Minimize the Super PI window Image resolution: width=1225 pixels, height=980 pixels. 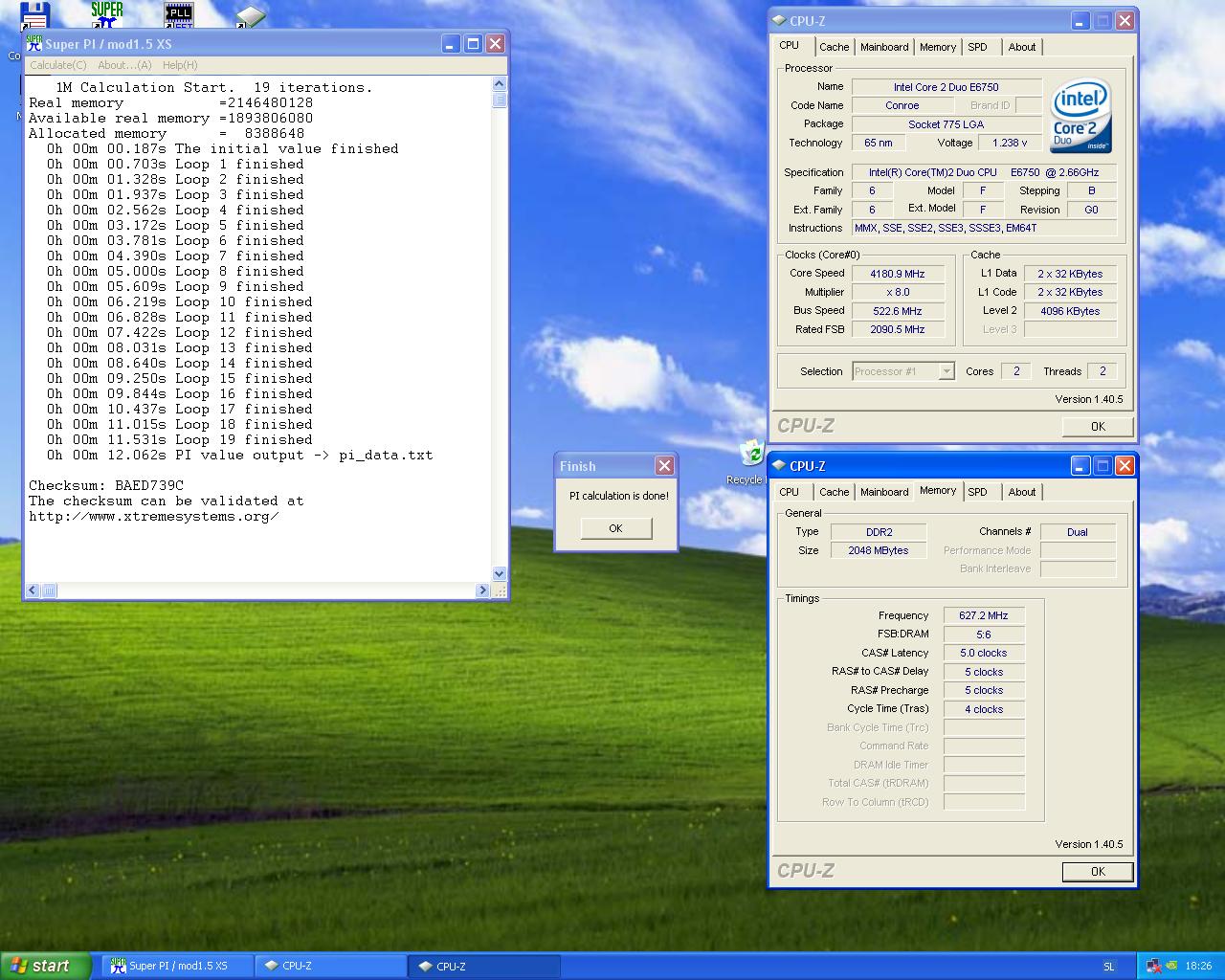point(451,44)
